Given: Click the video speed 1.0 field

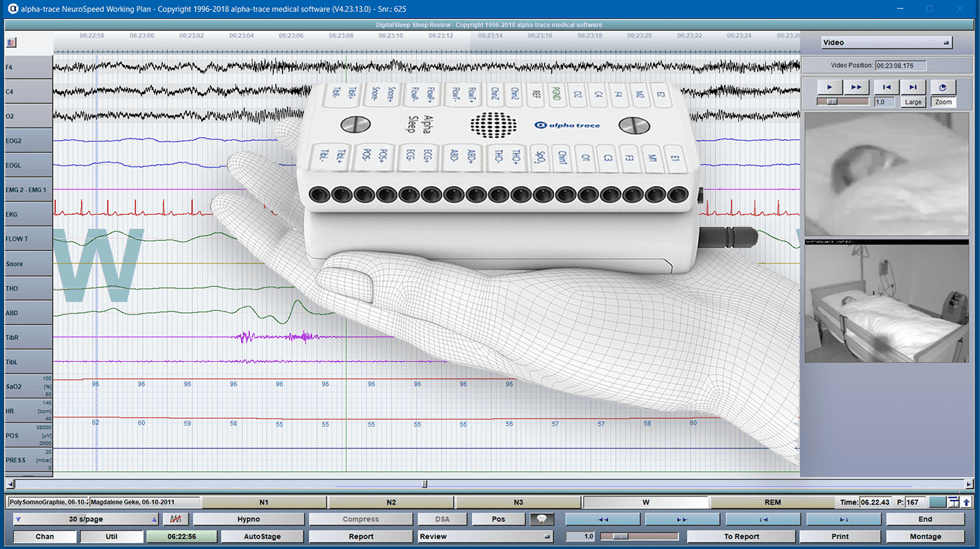Looking at the screenshot, I should pos(885,102).
